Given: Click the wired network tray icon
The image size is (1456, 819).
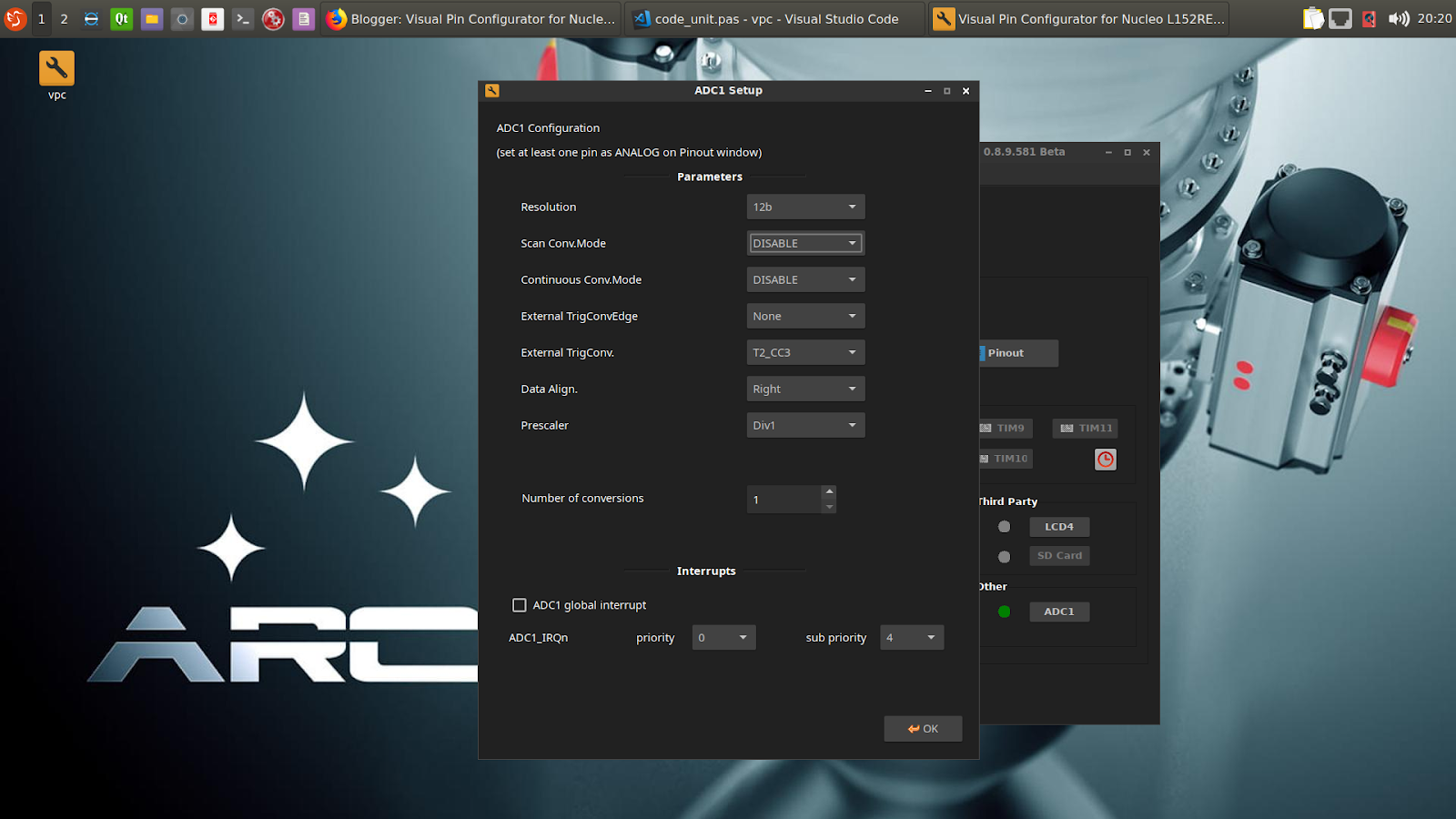Looking at the screenshot, I should [1340, 19].
